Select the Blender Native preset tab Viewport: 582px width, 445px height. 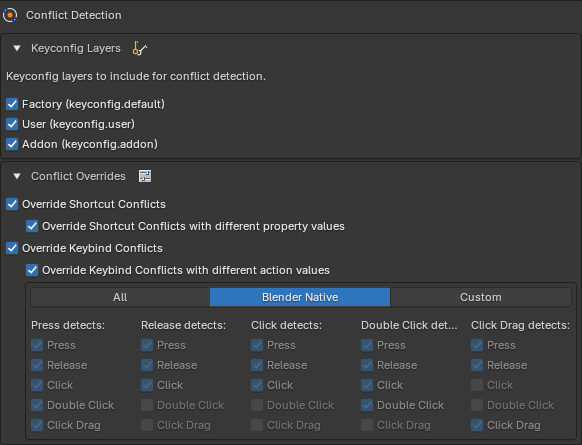coord(300,297)
